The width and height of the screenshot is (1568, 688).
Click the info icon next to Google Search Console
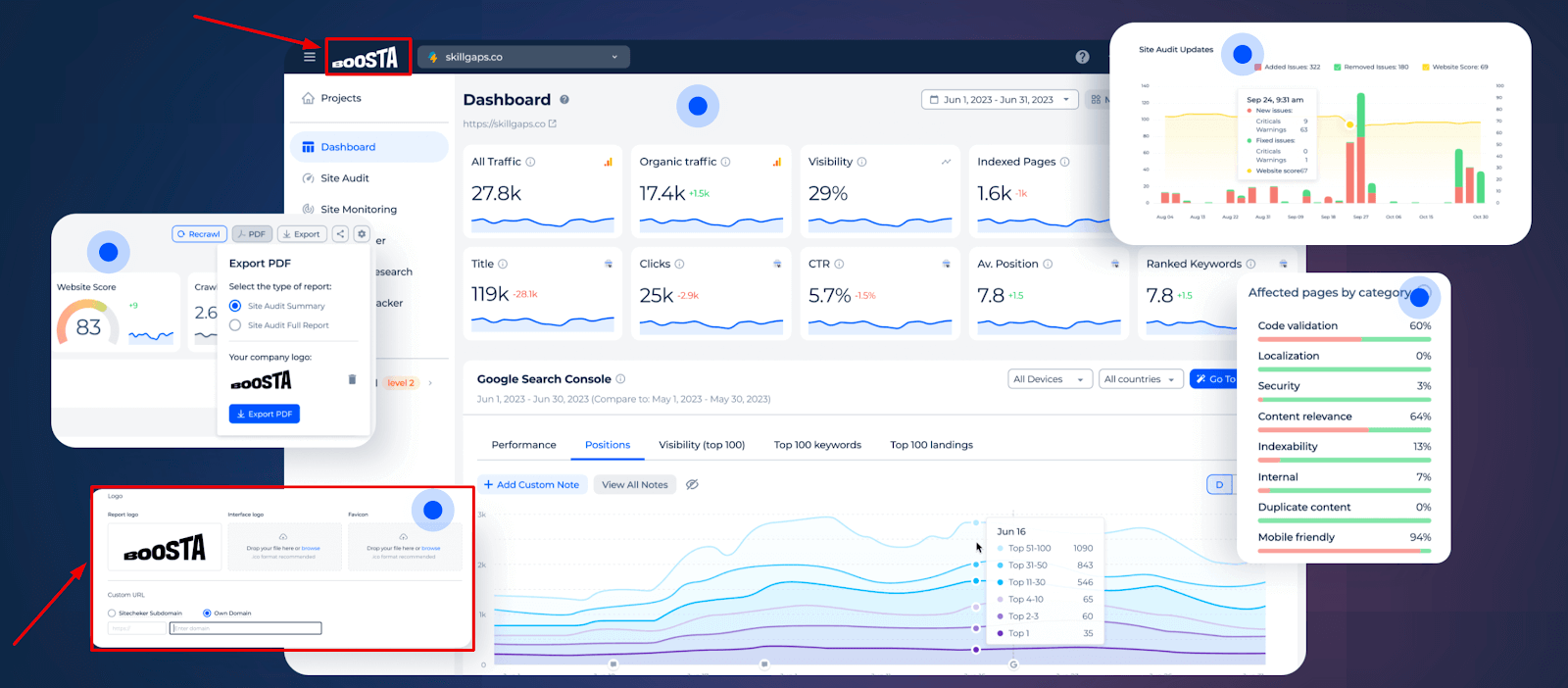click(620, 379)
